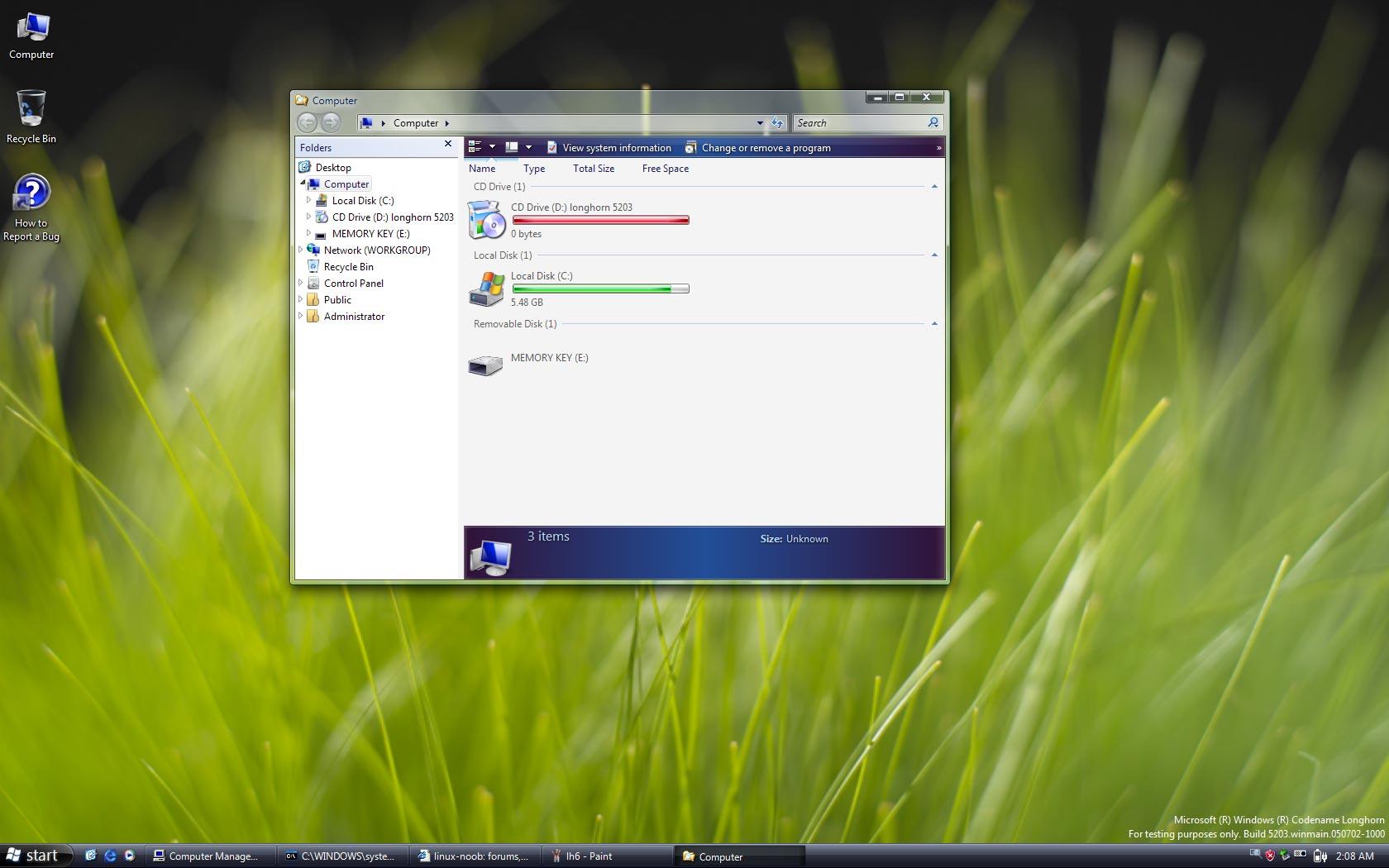1389x868 pixels.
Task: Select the MEMORY KEY (E:) drive icon
Action: [x=485, y=364]
